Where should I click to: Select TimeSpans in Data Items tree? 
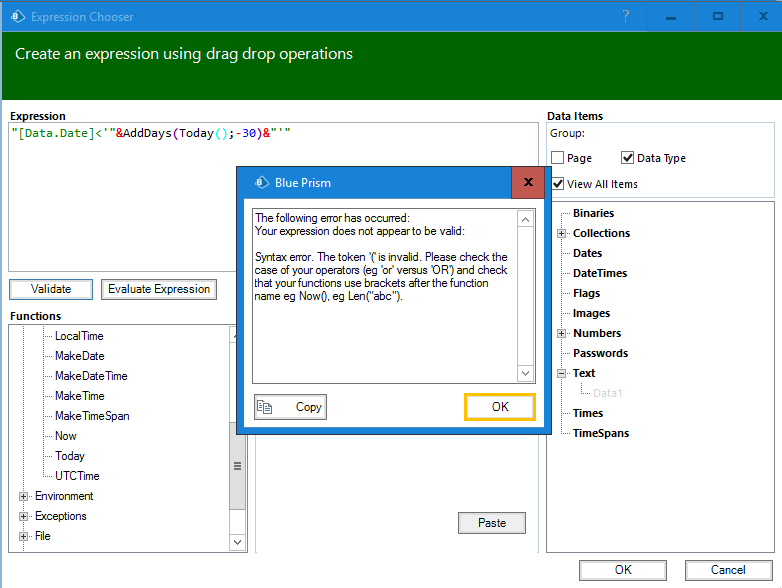(601, 433)
